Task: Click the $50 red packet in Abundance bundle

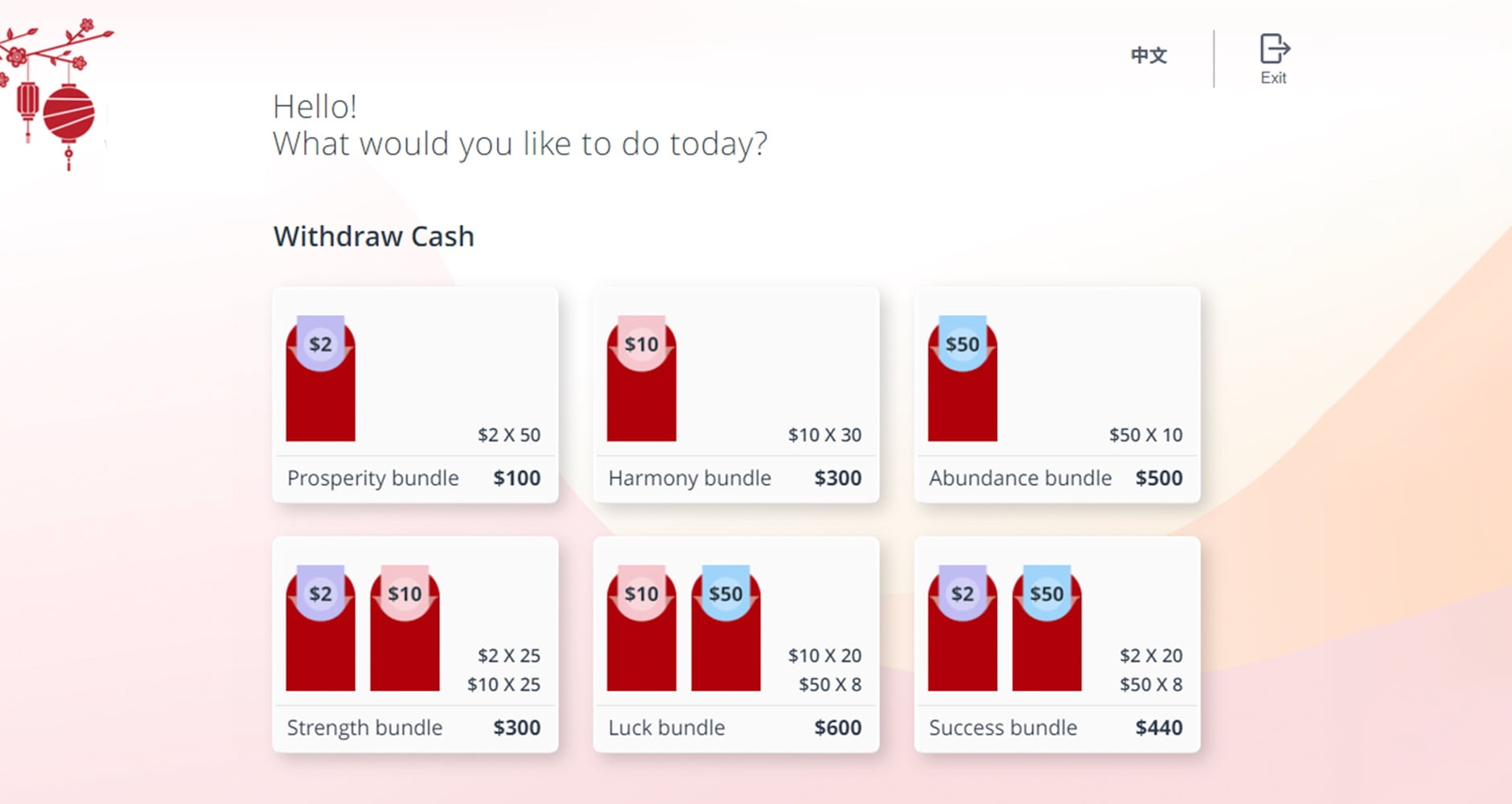Action: (x=962, y=379)
